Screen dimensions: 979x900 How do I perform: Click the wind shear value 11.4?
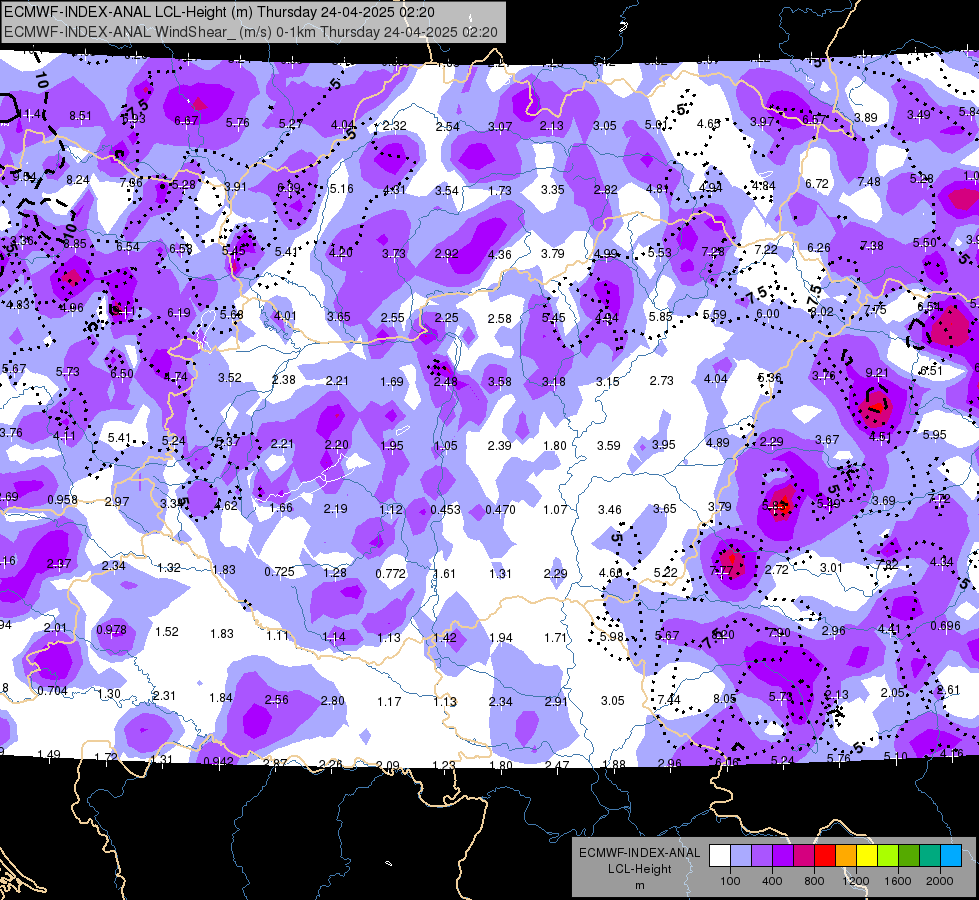pos(30,114)
